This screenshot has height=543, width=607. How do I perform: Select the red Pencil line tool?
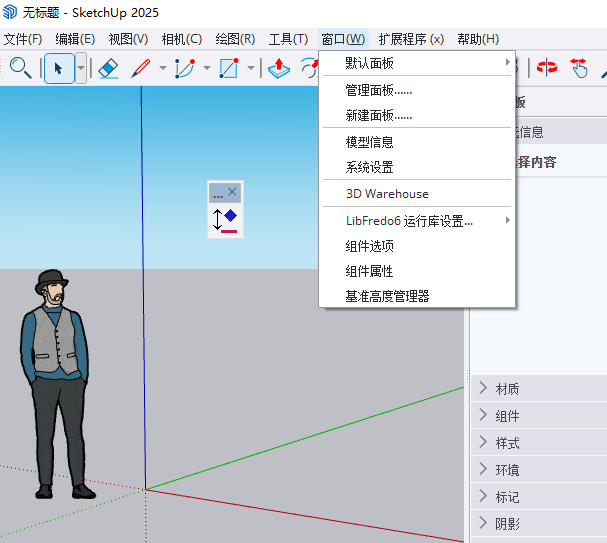pyautogui.click(x=141, y=68)
